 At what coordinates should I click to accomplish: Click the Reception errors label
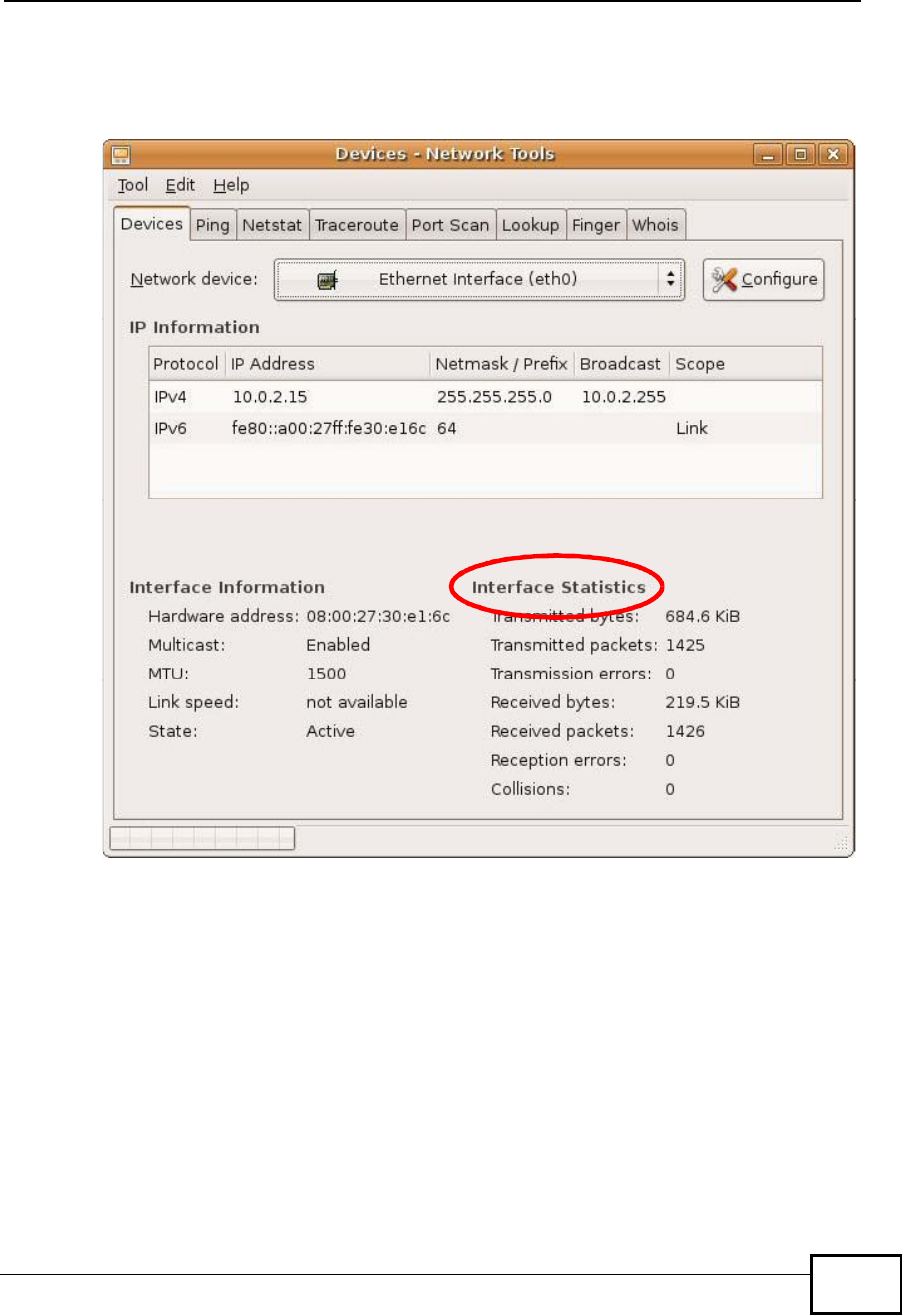coord(558,760)
